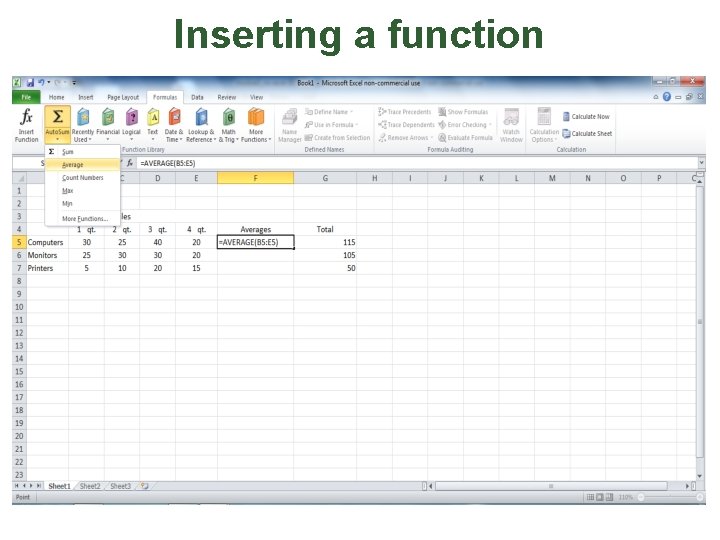Expand the Use in Formula dropdown

[356, 124]
